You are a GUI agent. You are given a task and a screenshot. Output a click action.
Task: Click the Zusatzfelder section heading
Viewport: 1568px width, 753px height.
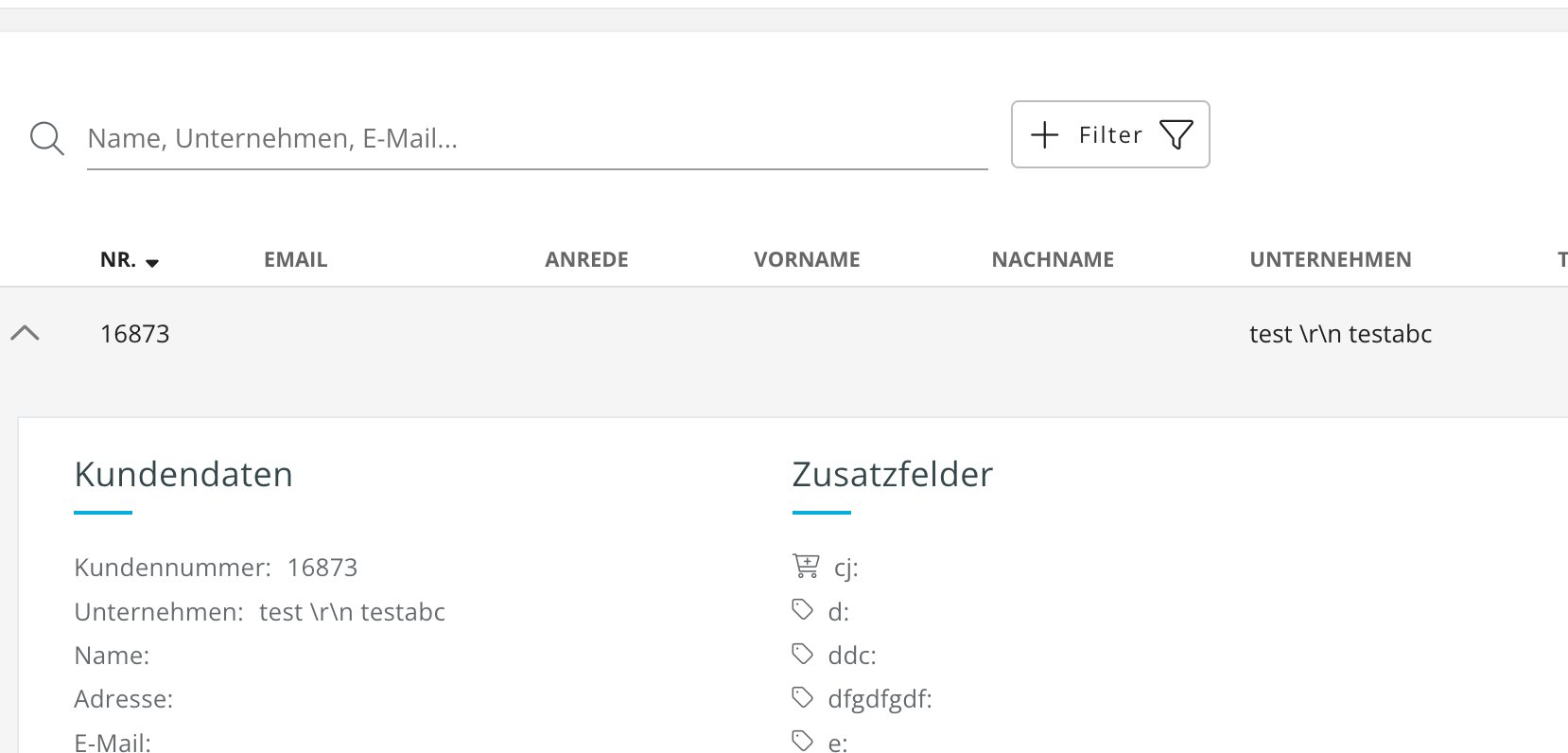[x=892, y=474]
